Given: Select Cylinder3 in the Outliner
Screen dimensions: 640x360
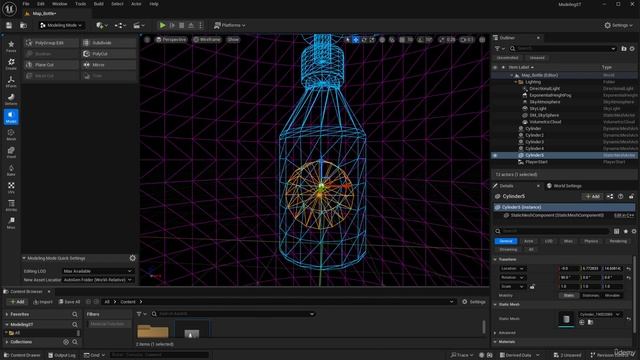Looking at the screenshot, I should click(x=534, y=142).
